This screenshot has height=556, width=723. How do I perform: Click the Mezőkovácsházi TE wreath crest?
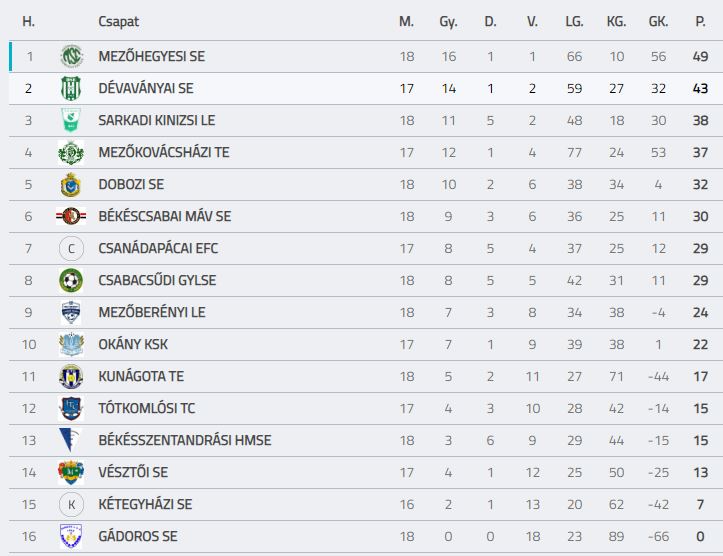click(x=71, y=153)
